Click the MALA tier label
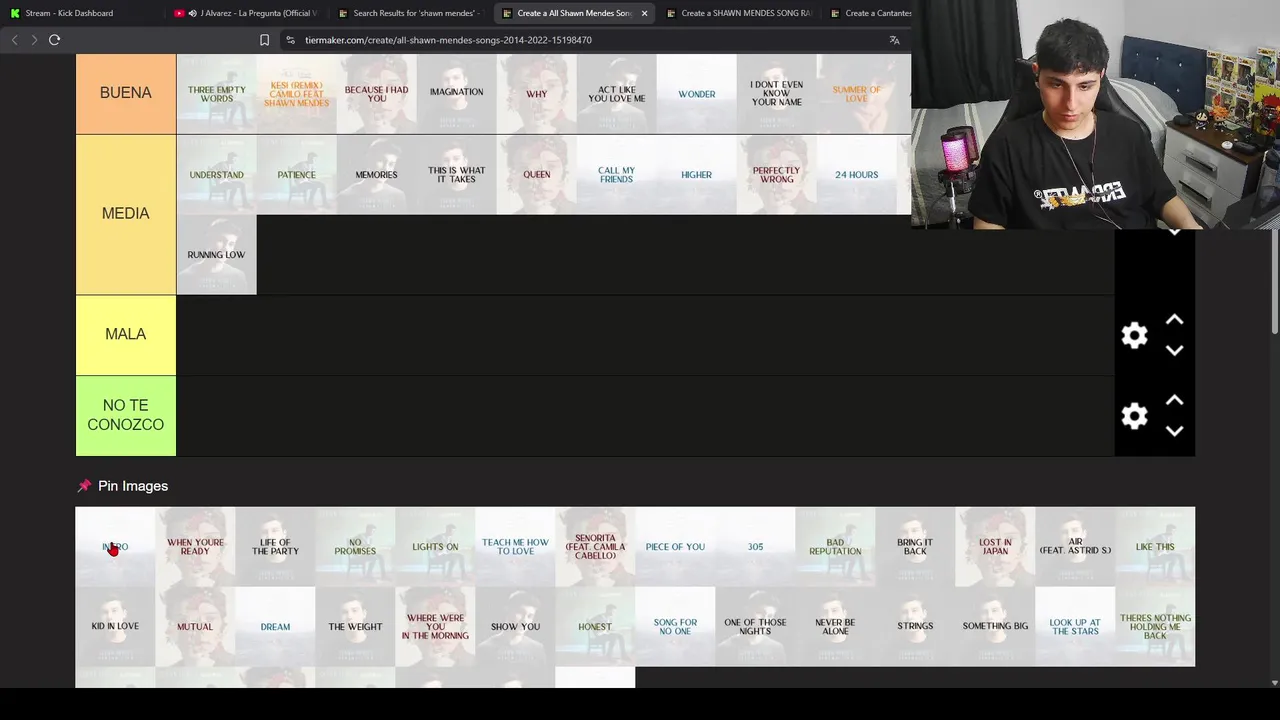Image resolution: width=1280 pixels, height=720 pixels. click(x=126, y=335)
